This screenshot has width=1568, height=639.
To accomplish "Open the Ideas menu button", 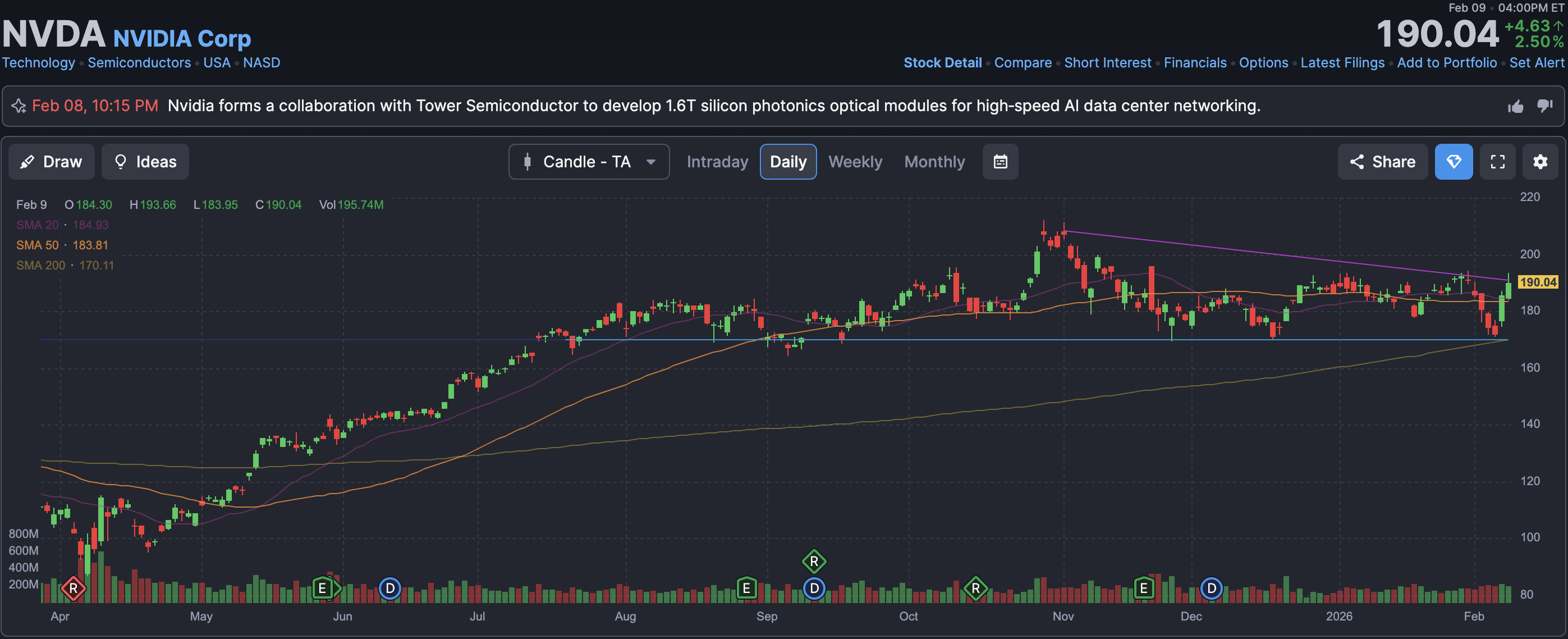I will point(145,161).
